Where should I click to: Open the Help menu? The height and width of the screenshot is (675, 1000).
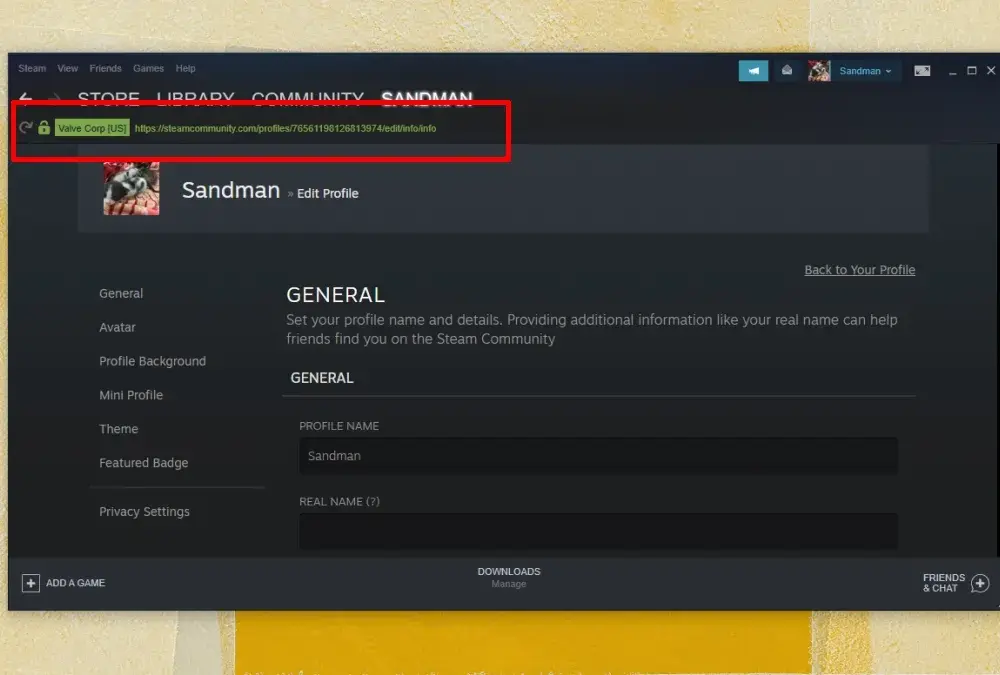tap(186, 68)
